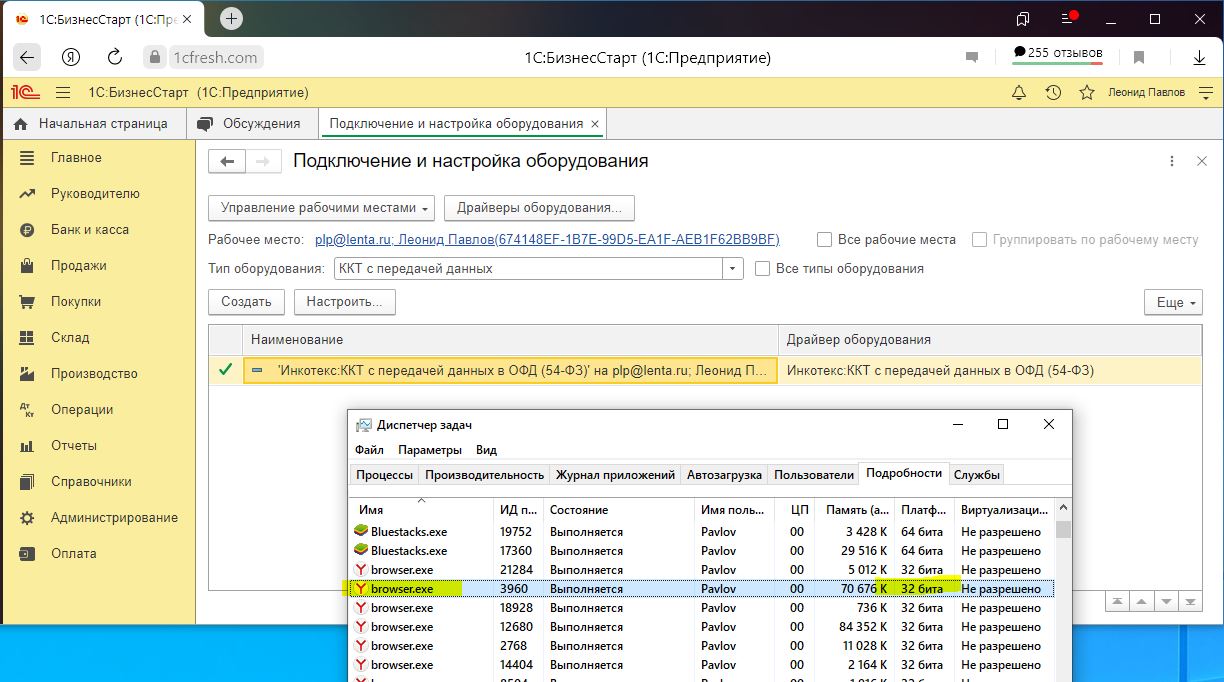
Task: Open Task Manager Параметры menu
Action: pos(430,450)
